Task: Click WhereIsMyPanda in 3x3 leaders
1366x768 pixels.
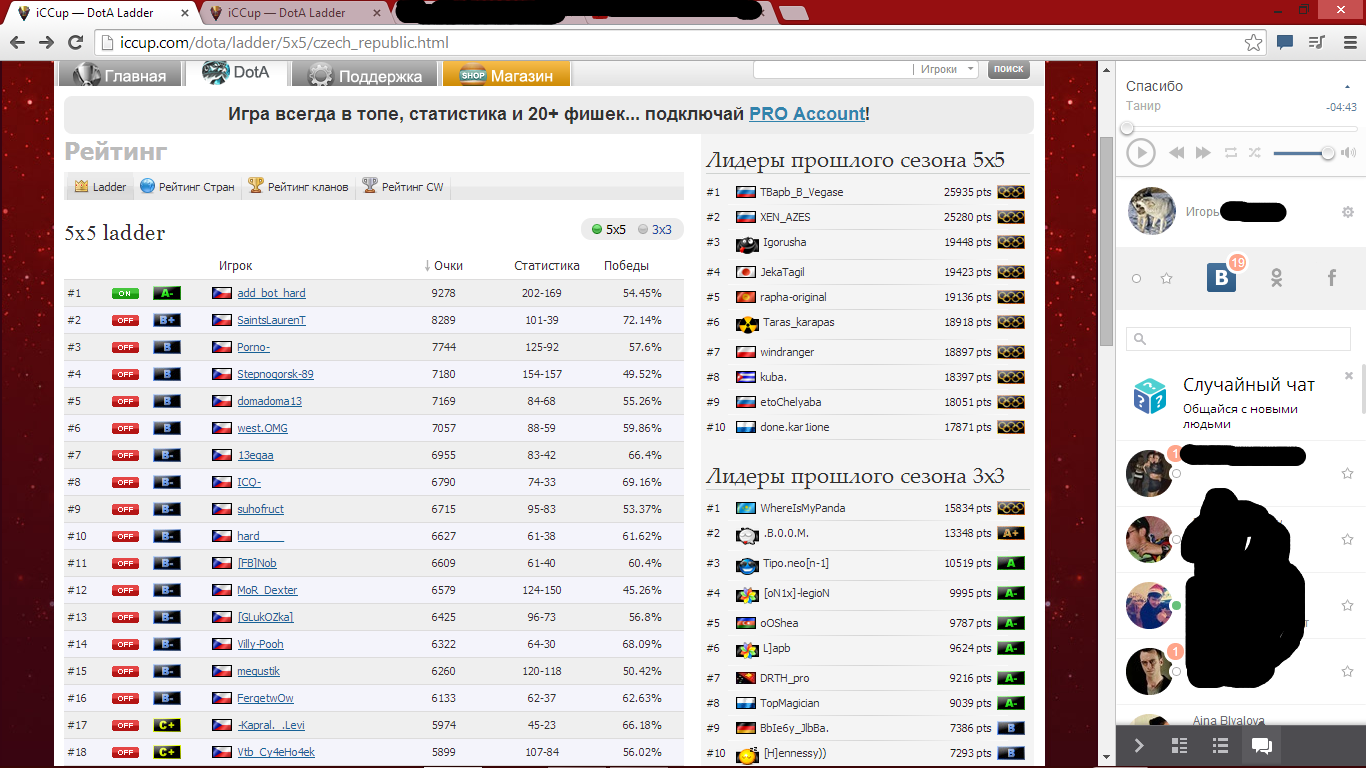Action: pos(802,508)
